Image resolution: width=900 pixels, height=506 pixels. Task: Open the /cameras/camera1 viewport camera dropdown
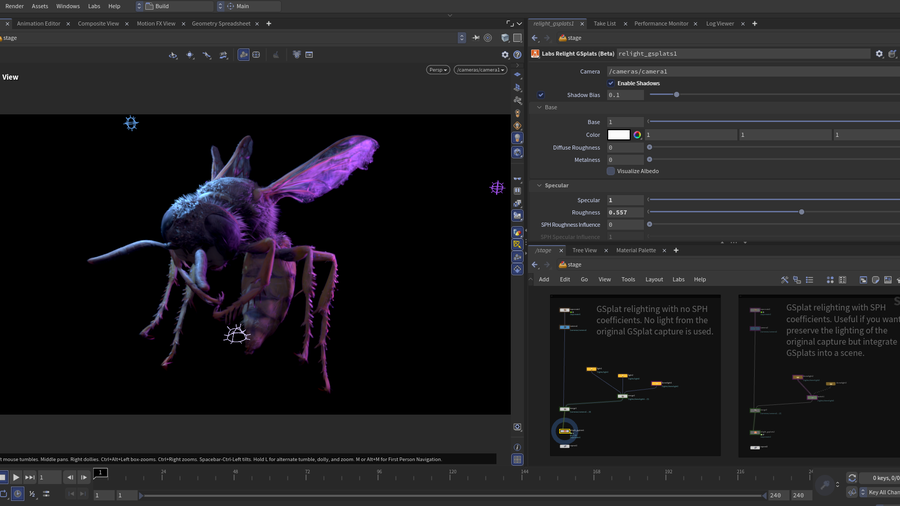(480, 70)
